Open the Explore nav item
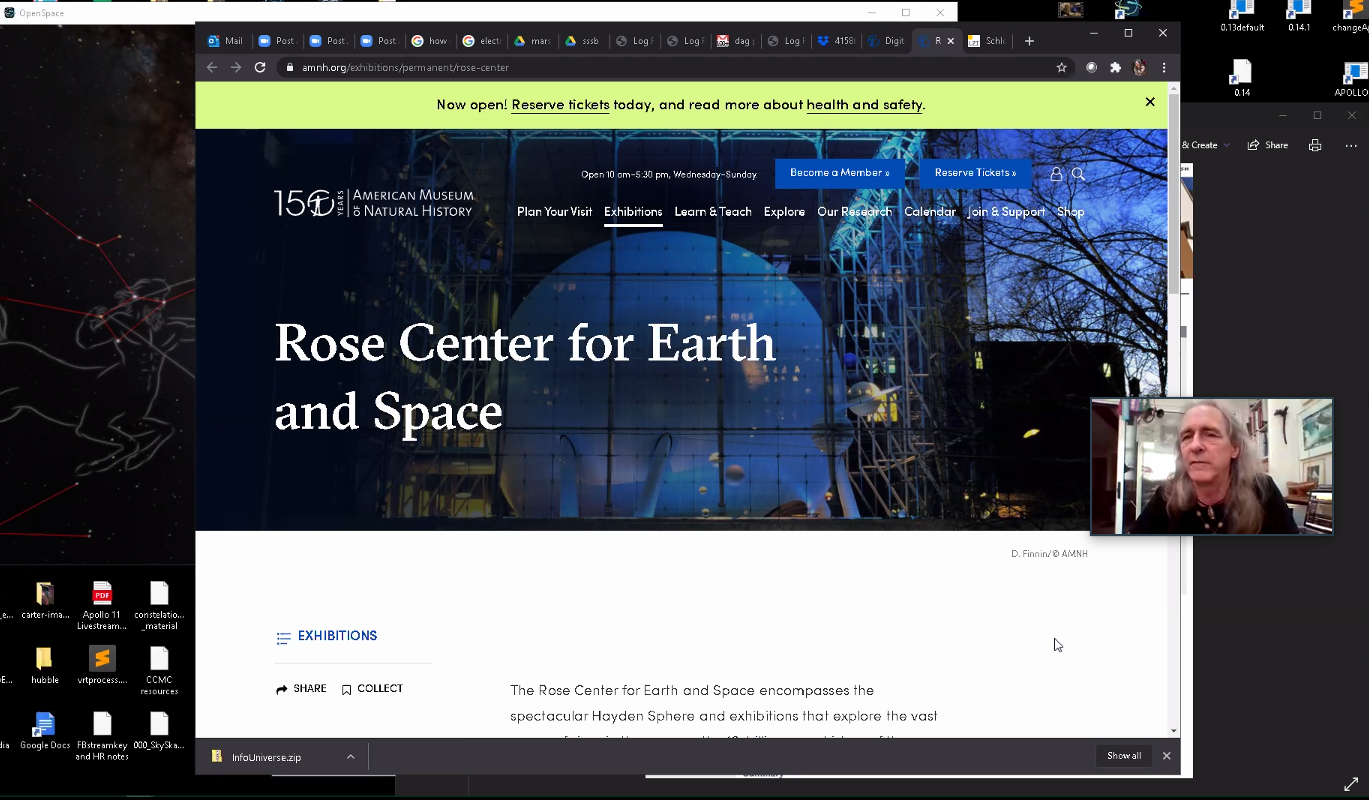The image size is (1369, 800). 784,212
